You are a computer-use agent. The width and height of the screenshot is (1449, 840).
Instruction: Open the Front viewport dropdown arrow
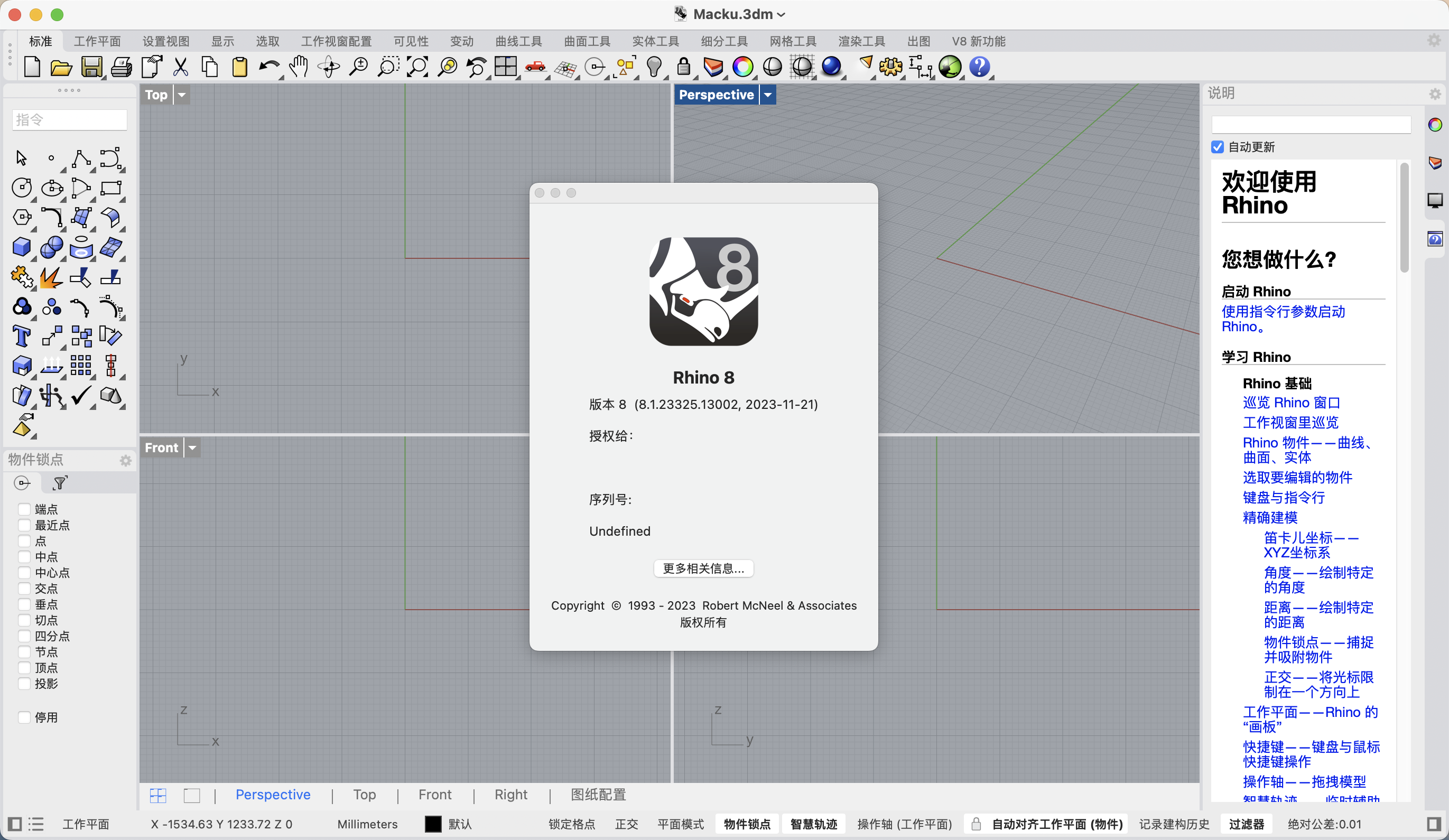[x=193, y=448]
